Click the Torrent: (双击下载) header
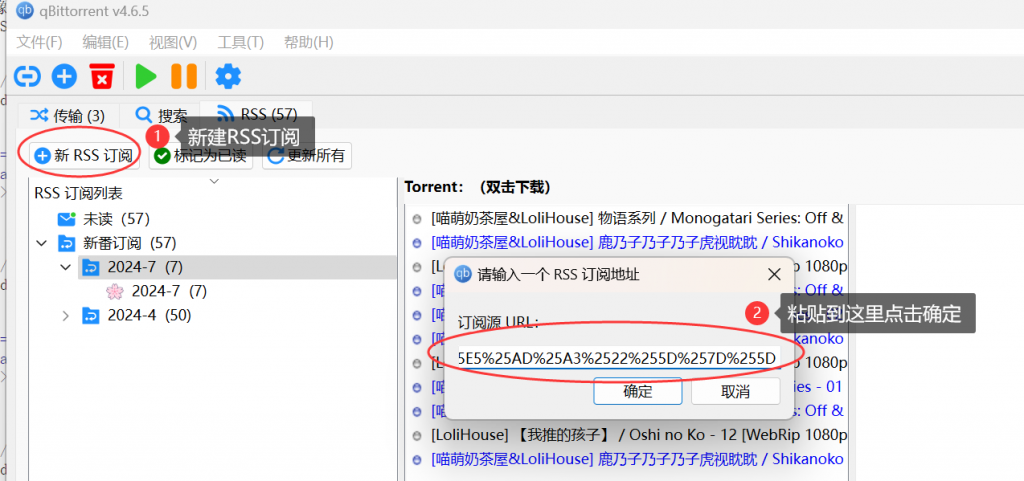 pos(477,187)
